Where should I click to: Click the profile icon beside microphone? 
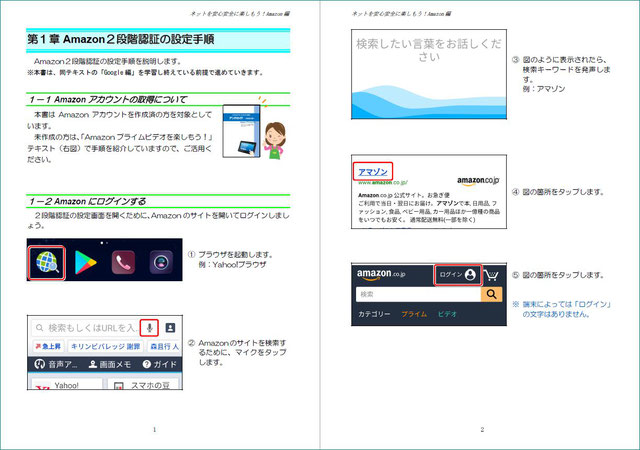pos(170,327)
